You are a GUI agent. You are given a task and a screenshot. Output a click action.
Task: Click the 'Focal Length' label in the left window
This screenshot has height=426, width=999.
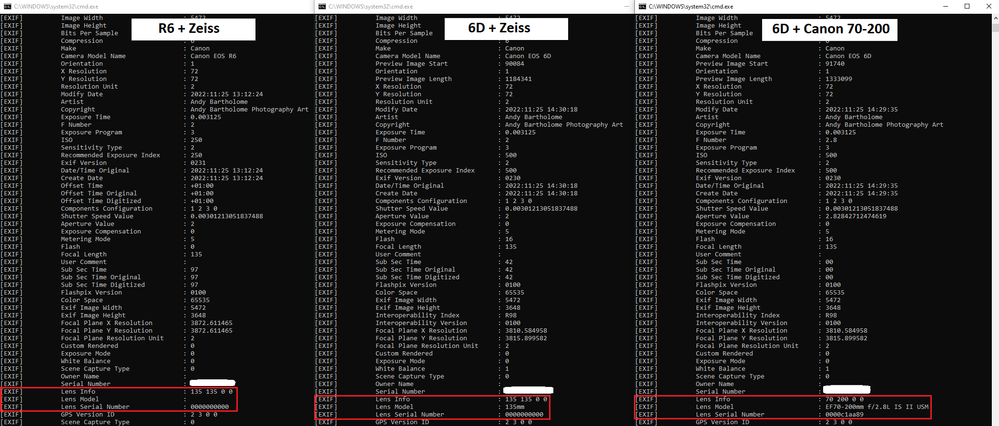[82, 254]
